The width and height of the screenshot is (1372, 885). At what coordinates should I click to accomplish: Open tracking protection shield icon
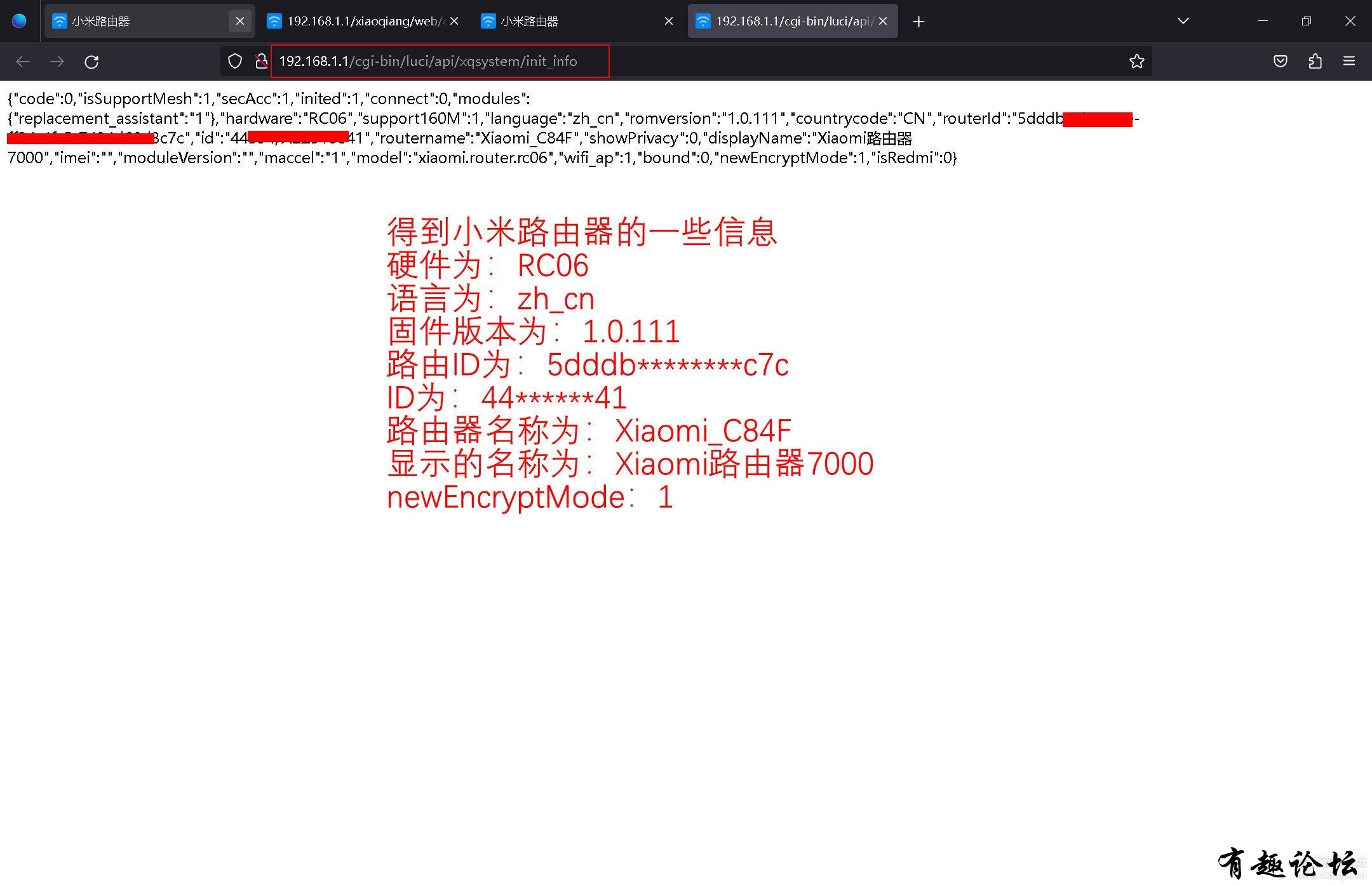235,61
